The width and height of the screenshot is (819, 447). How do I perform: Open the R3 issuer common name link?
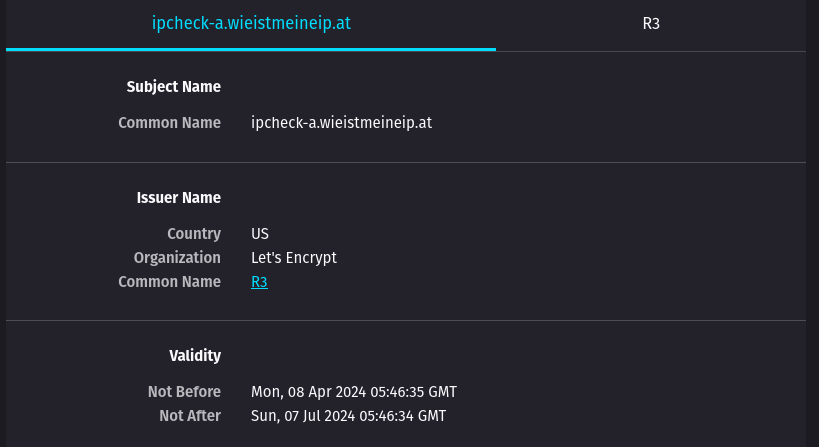259,282
